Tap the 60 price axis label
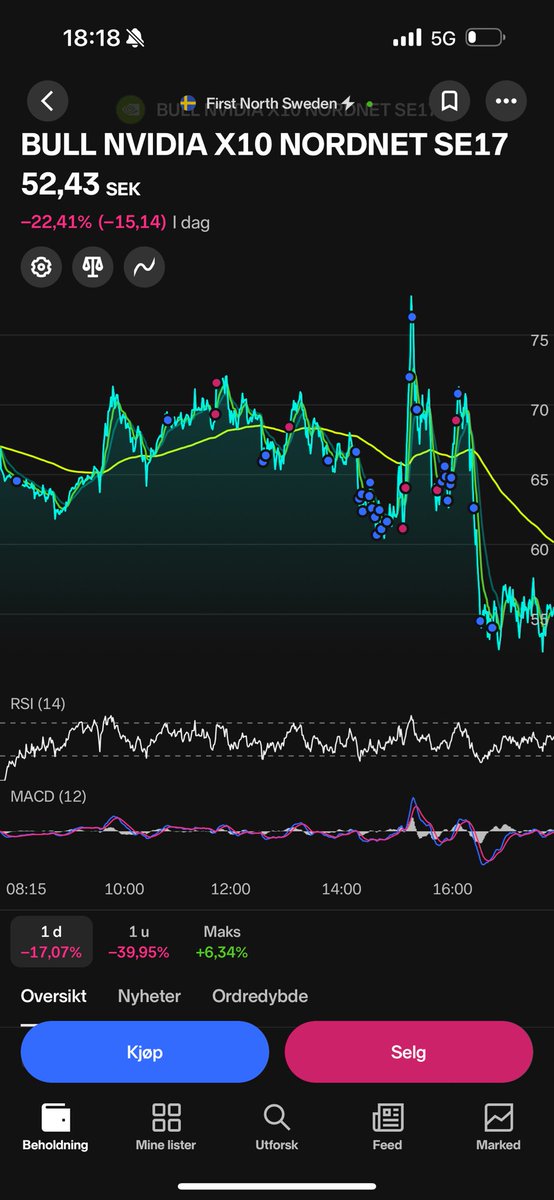The image size is (554, 1200). 539,549
